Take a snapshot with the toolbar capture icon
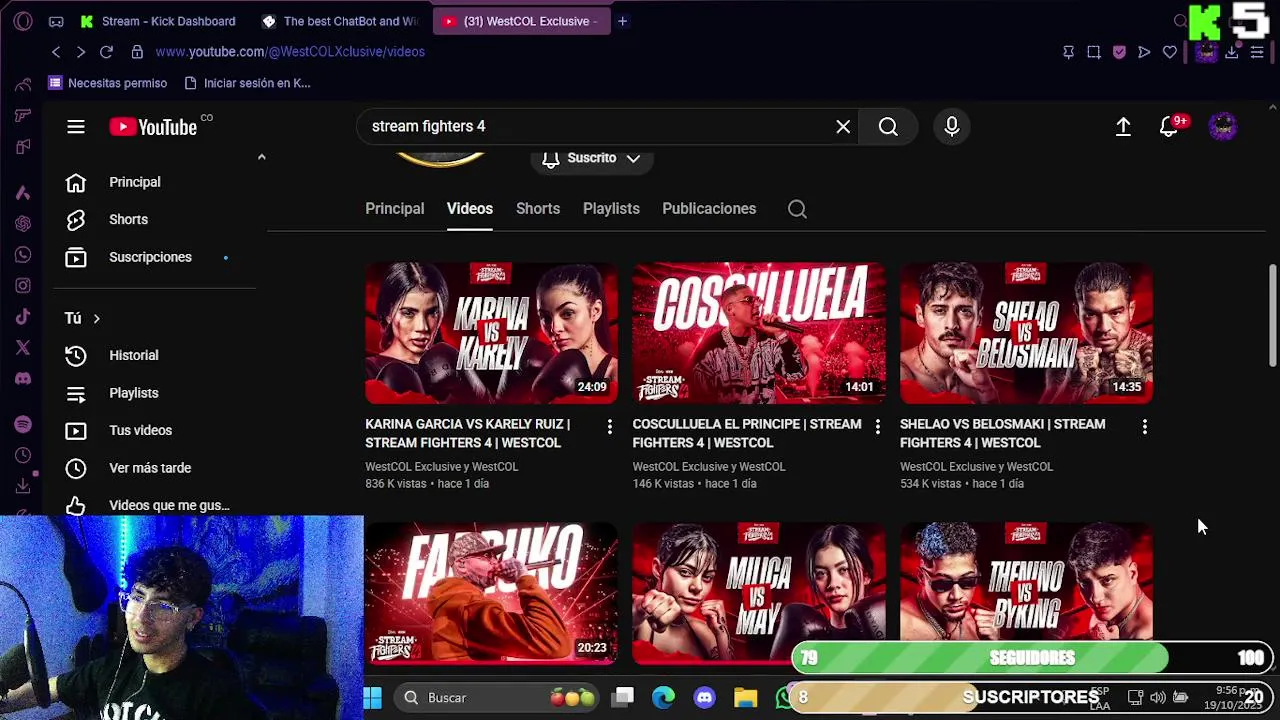This screenshot has width=1280, height=720. click(1093, 52)
